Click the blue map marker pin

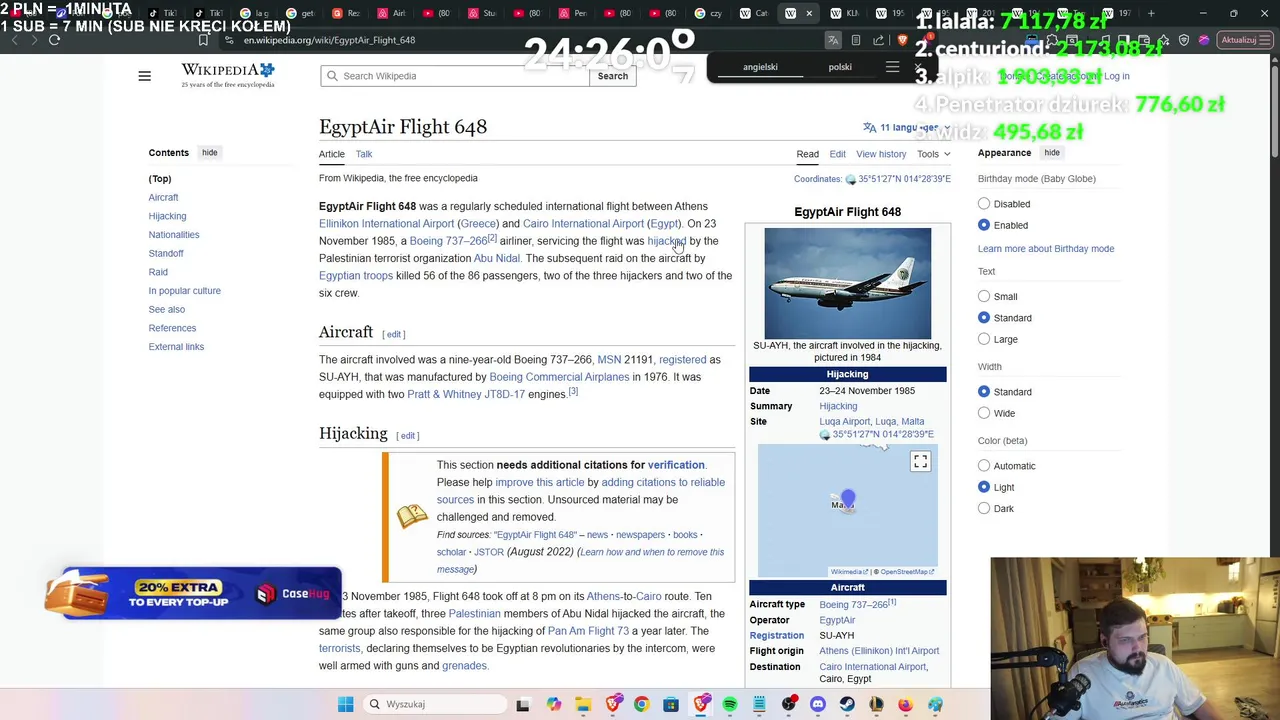tap(848, 498)
